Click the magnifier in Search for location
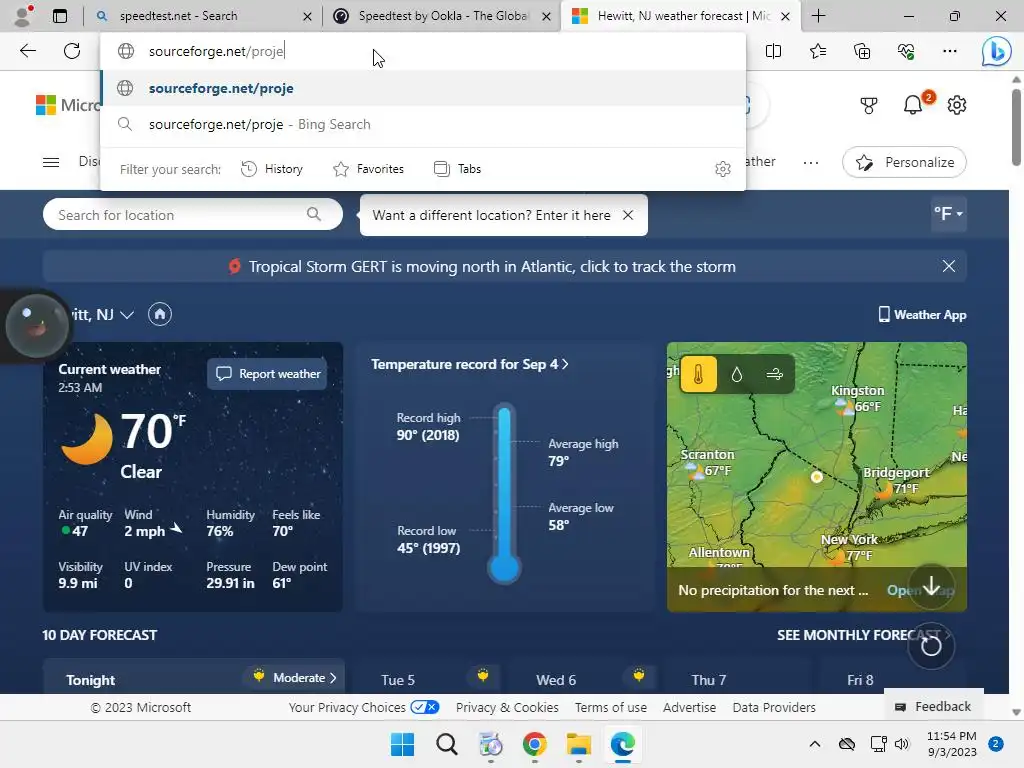This screenshot has height=768, width=1024. click(x=313, y=214)
